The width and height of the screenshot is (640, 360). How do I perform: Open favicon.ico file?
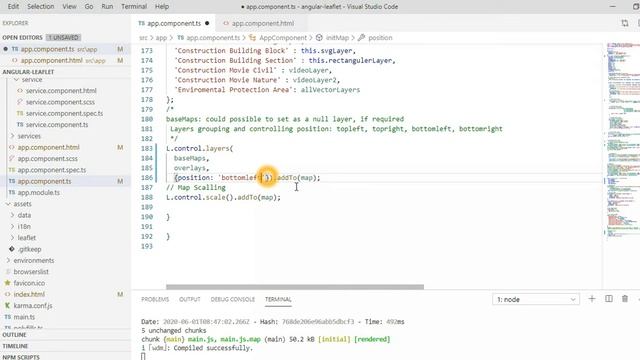coord(29,283)
